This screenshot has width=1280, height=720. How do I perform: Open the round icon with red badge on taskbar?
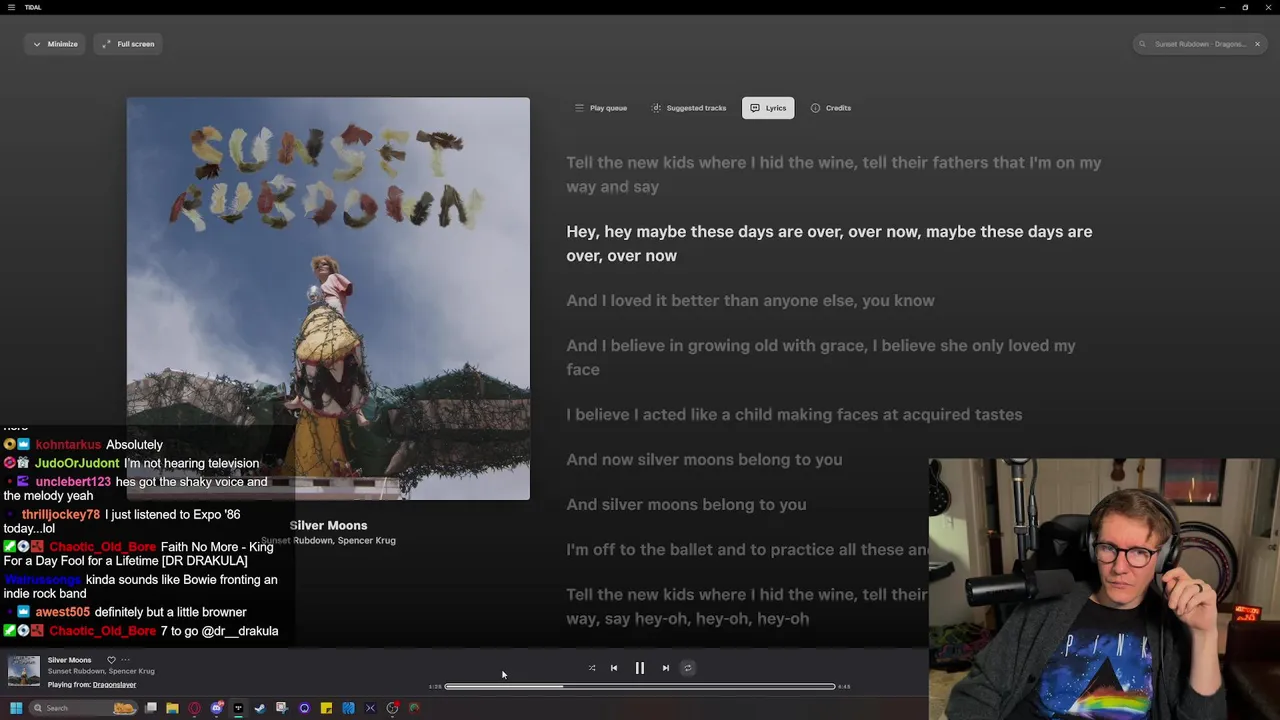point(392,708)
